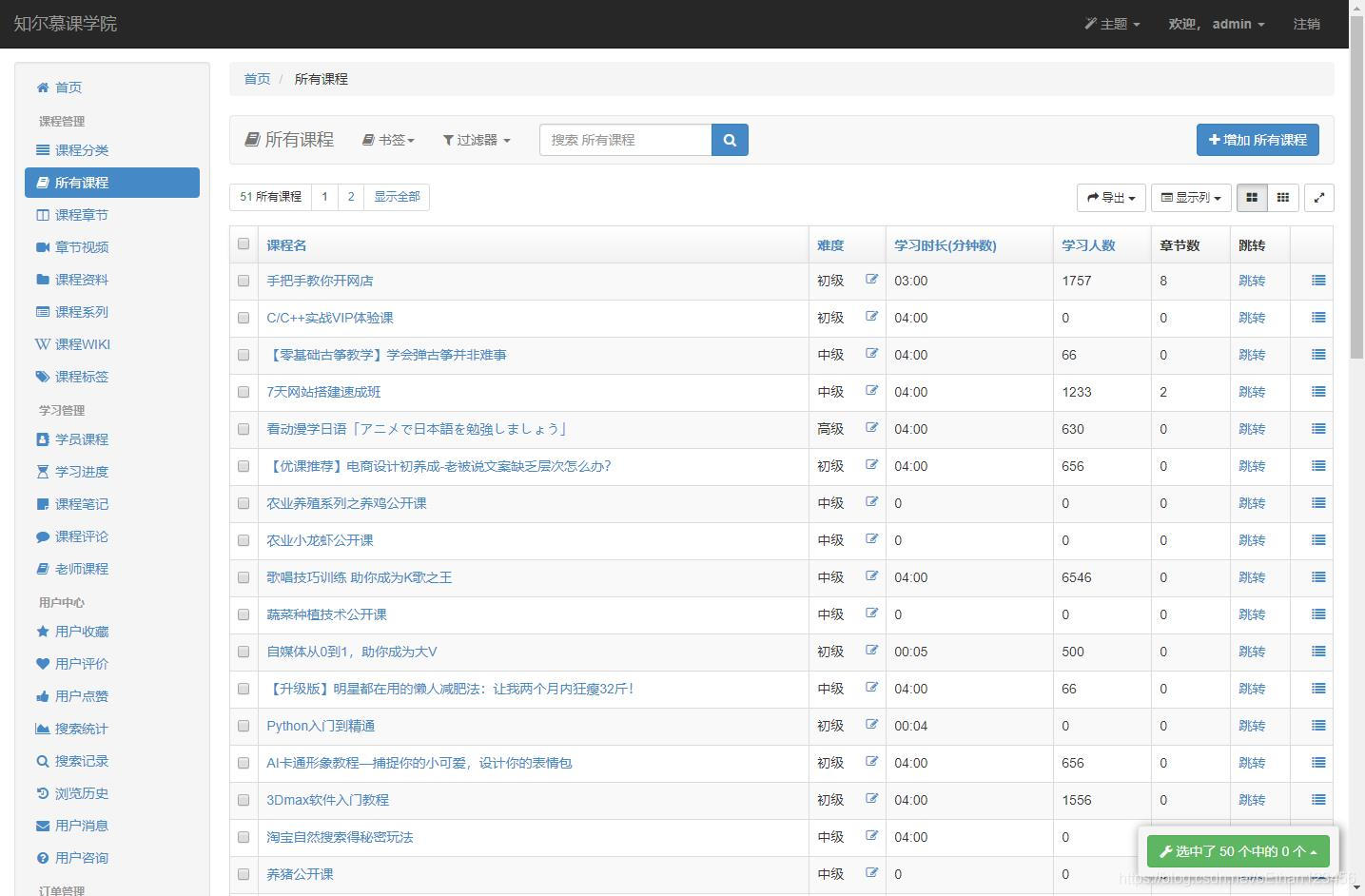Sort by the 学习人数 column header
This screenshot has height=896, width=1365.
click(1088, 245)
